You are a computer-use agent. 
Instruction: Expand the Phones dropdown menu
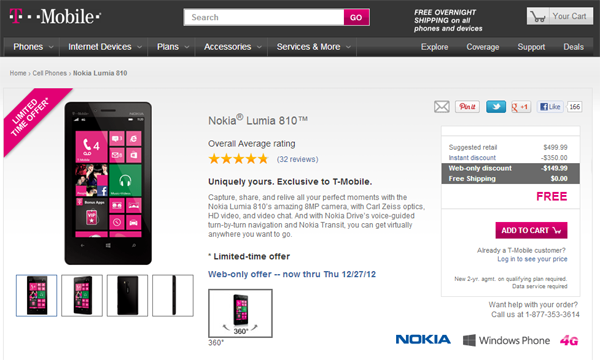33,47
